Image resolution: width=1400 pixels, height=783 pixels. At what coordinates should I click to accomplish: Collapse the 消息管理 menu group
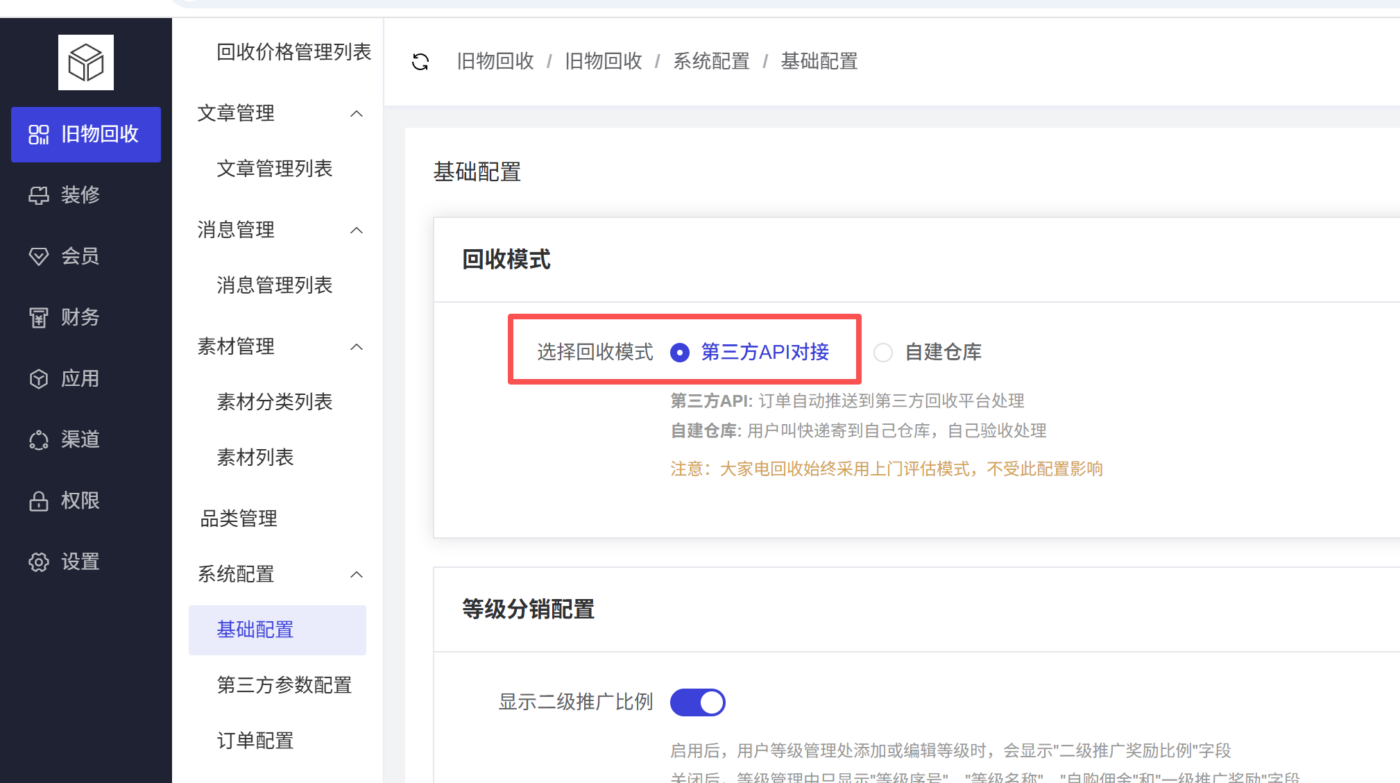[356, 229]
